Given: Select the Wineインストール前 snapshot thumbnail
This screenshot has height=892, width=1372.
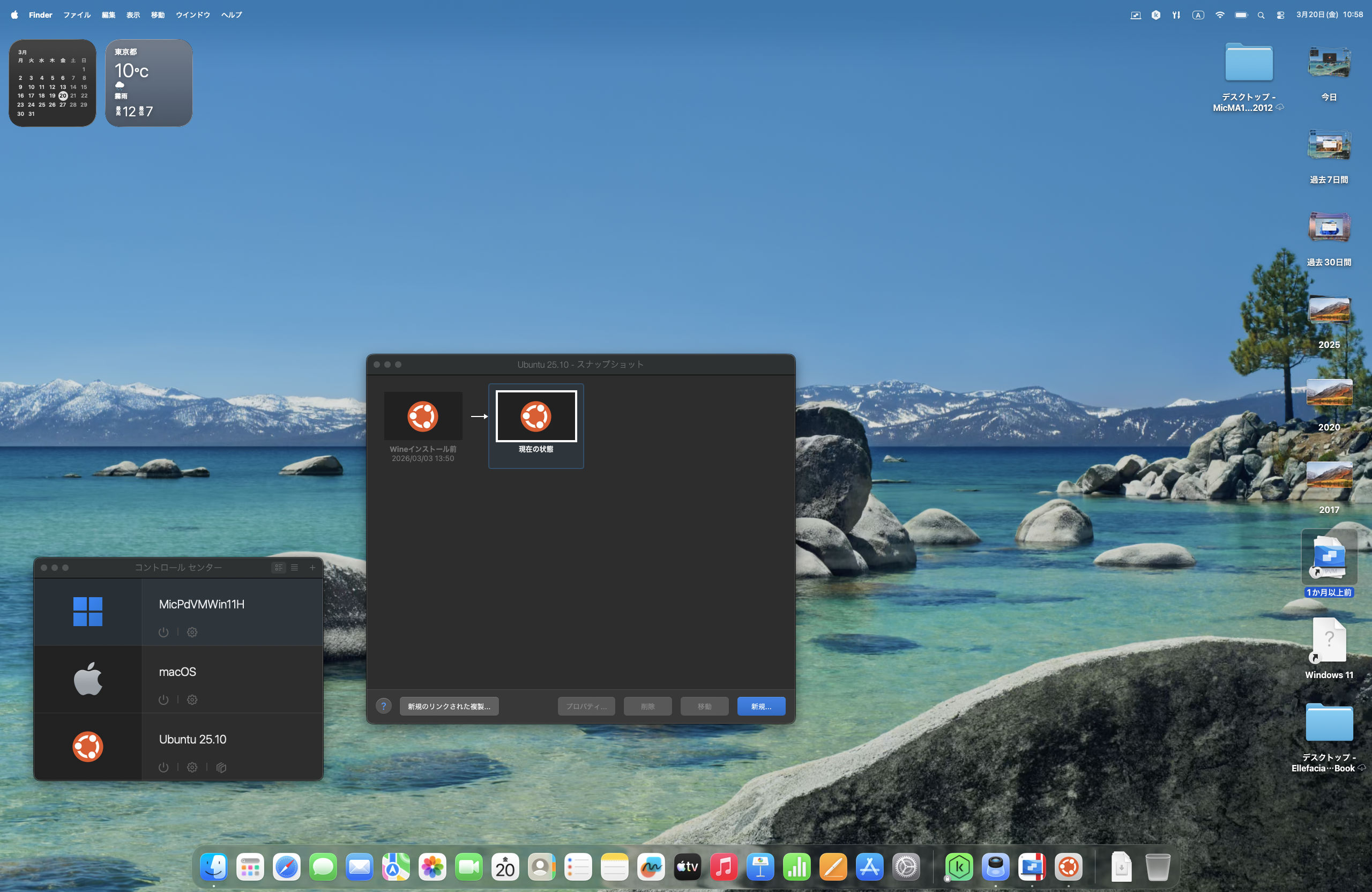Looking at the screenshot, I should [x=422, y=416].
